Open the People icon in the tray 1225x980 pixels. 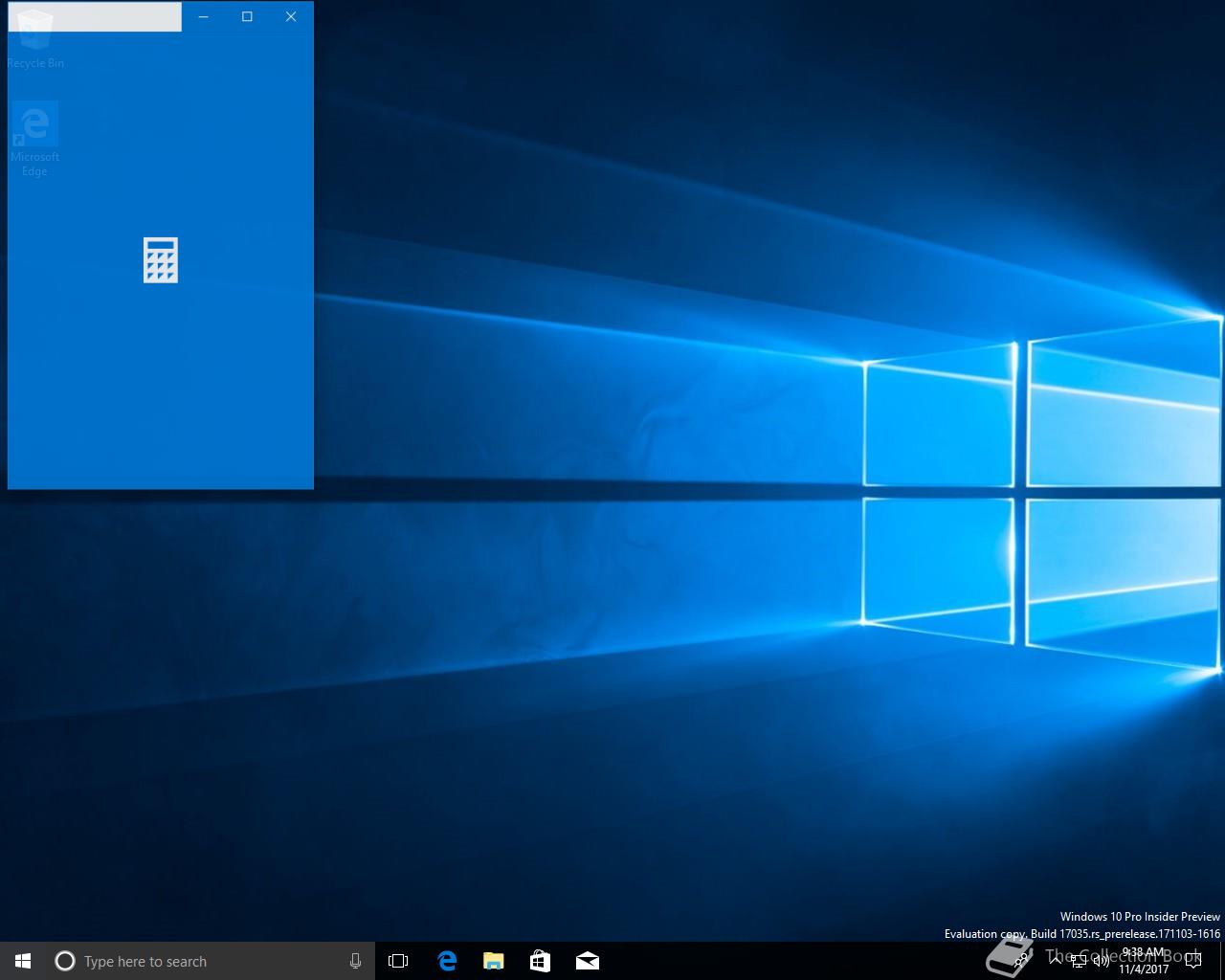tap(1021, 961)
